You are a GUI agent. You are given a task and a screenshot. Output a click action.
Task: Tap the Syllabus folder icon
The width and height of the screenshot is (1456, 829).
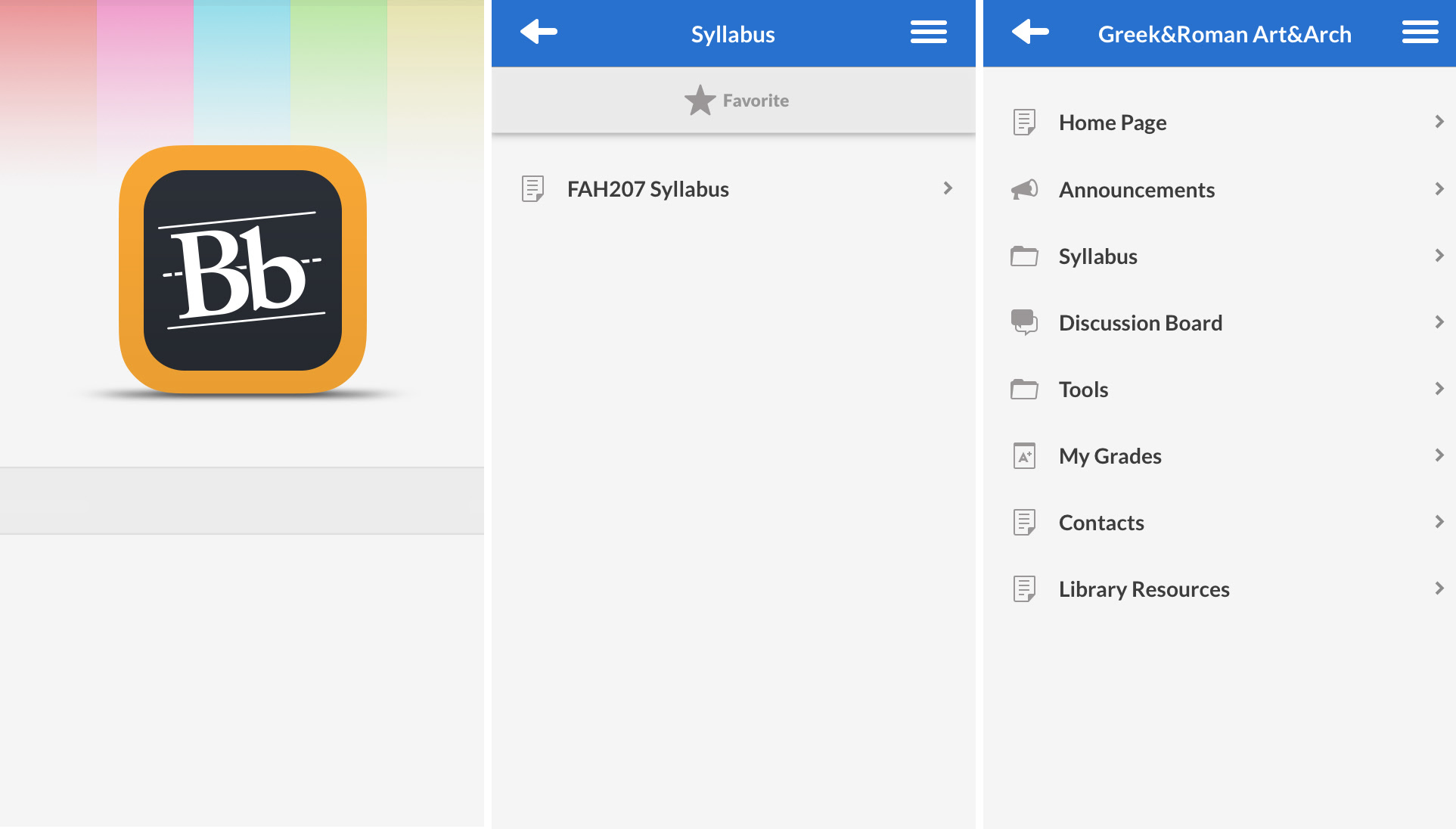(1024, 256)
